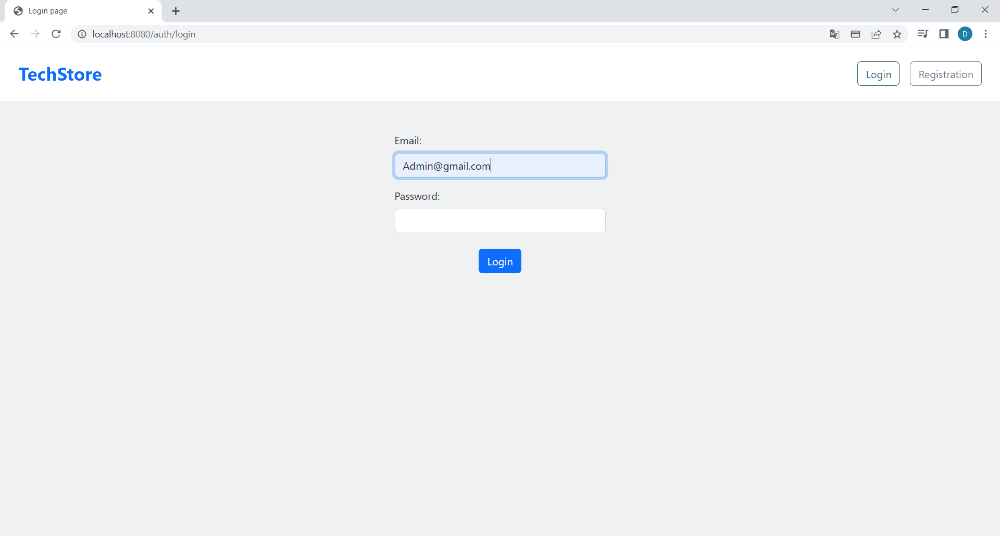This screenshot has width=1000, height=536.
Task: Open the translate page icon
Action: point(834,34)
